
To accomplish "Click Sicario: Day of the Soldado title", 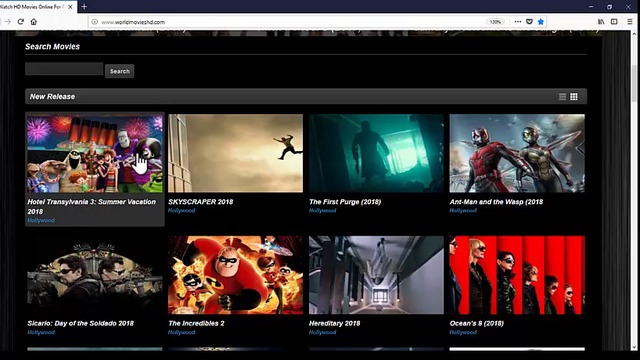I will [80, 323].
